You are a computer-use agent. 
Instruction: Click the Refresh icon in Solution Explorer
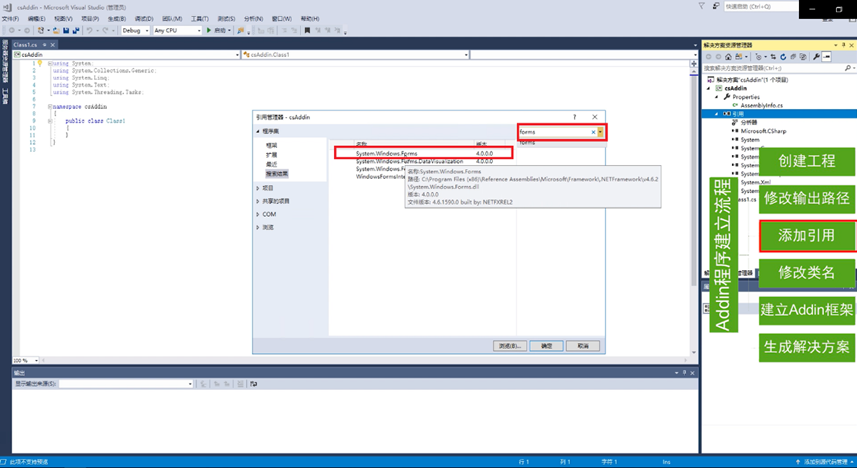point(783,56)
